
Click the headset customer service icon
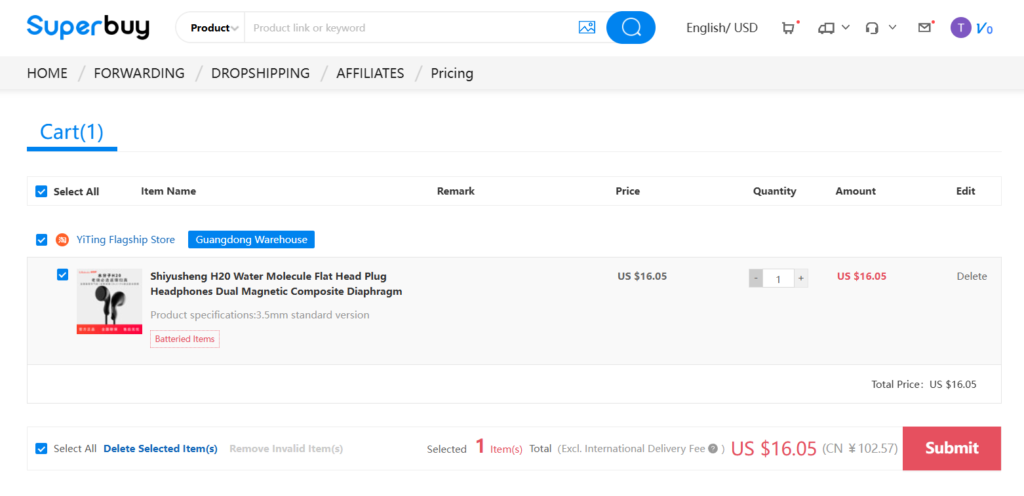click(872, 28)
